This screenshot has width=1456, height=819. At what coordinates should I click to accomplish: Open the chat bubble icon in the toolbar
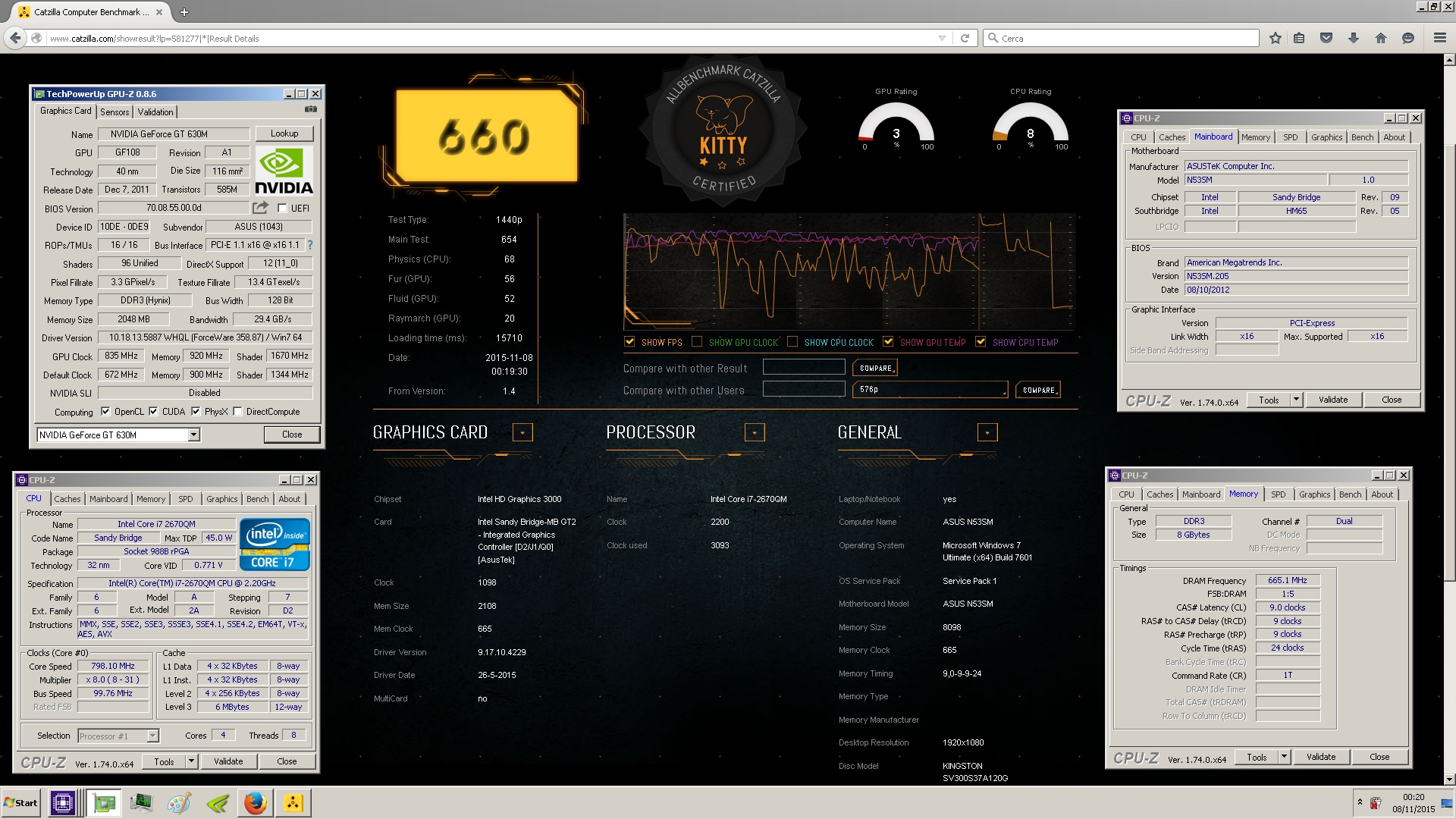coord(1408,38)
